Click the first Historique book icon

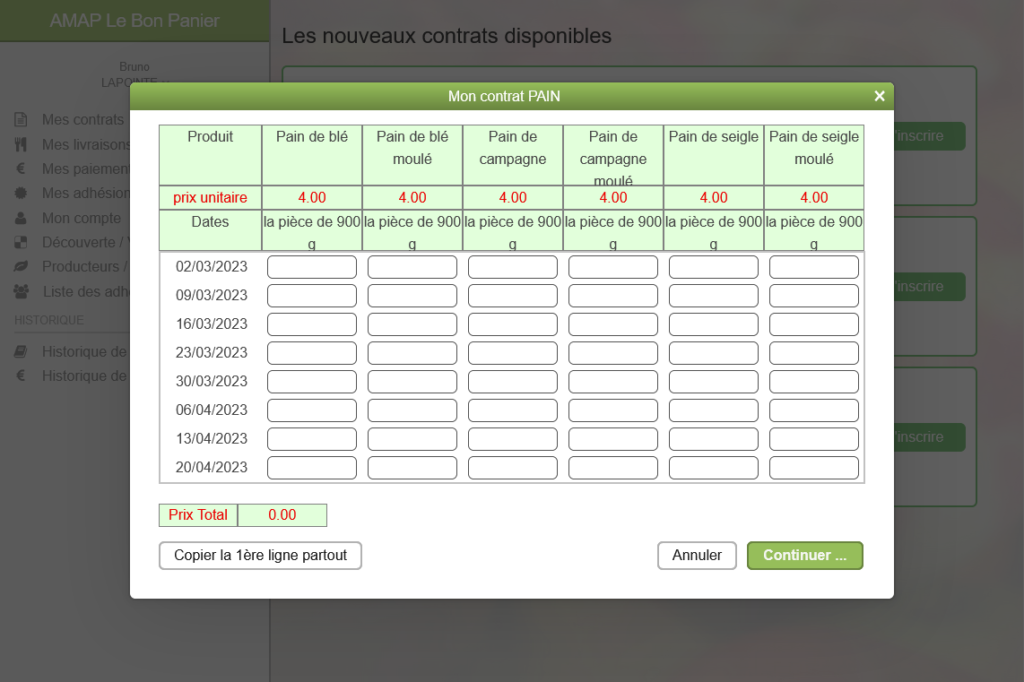point(20,352)
